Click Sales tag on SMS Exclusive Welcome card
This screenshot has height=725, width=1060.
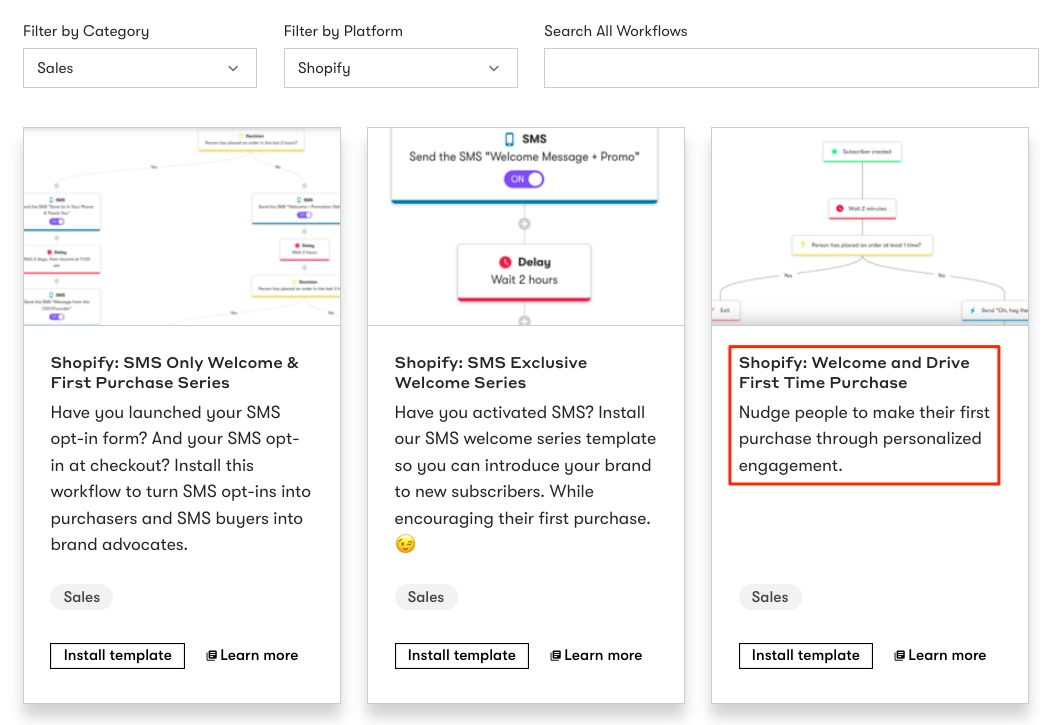426,597
